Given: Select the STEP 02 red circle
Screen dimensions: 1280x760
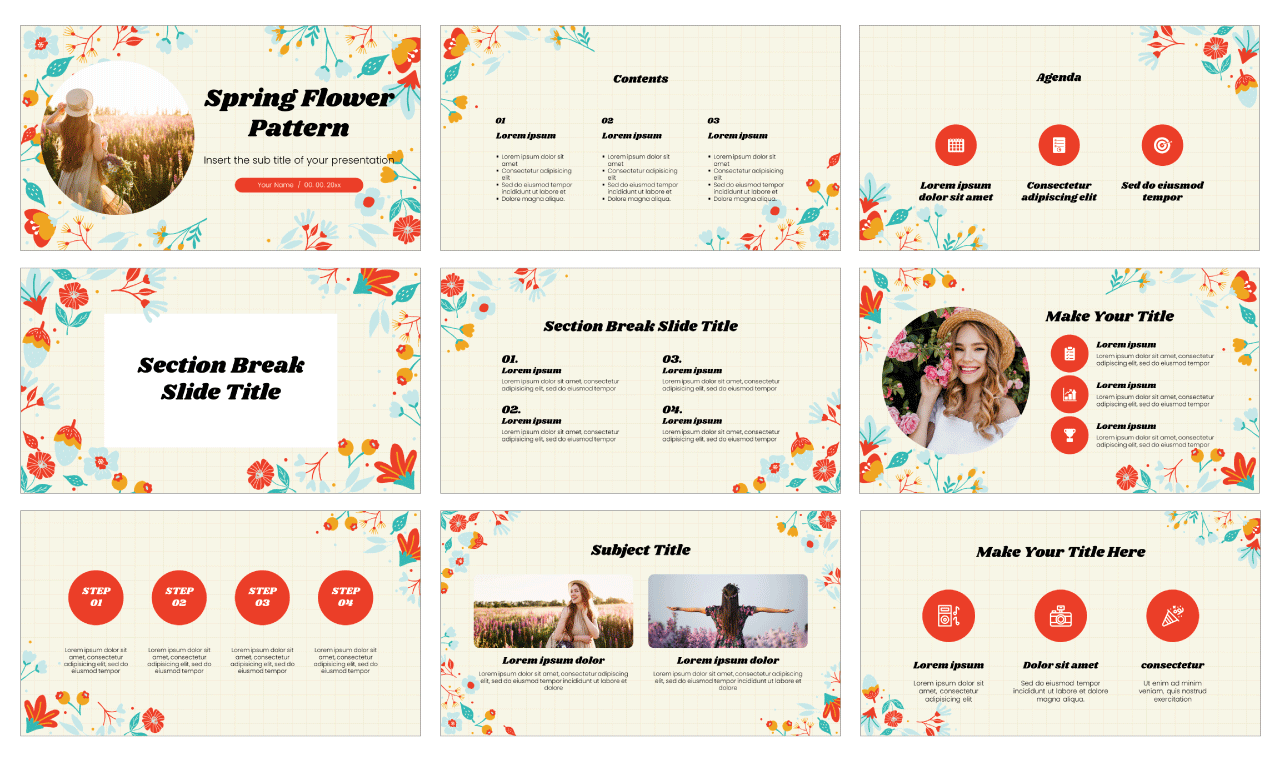Looking at the screenshot, I should (179, 597).
